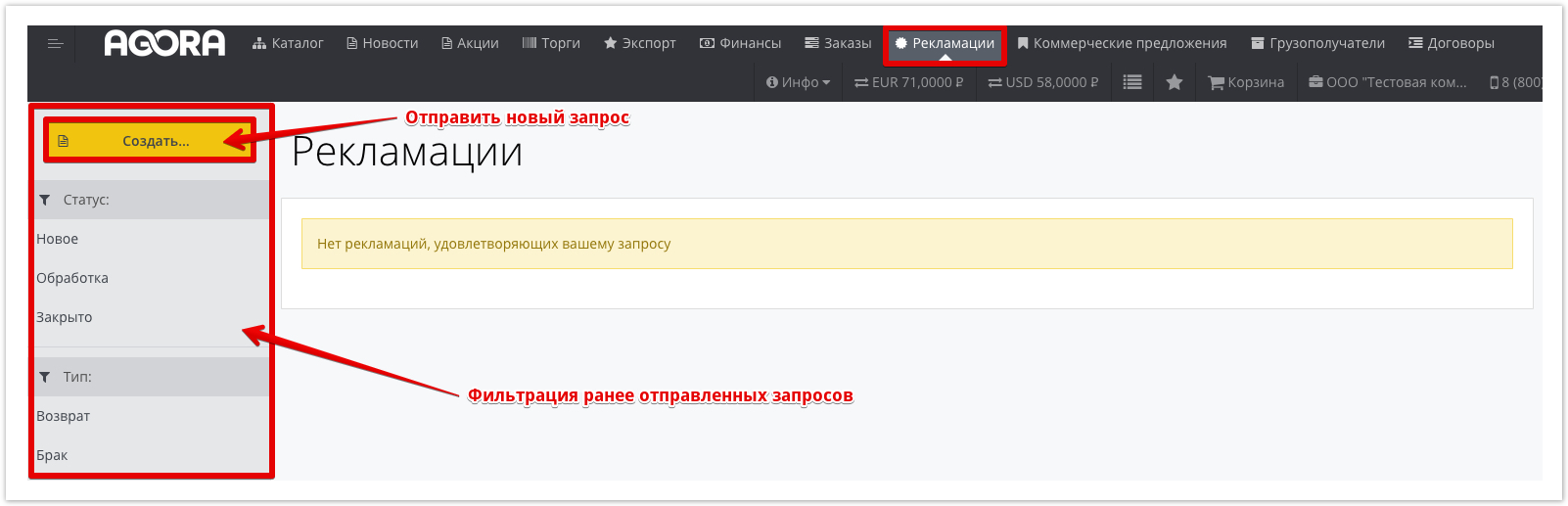
Task: Click the Тип filter header
Action: point(152,377)
